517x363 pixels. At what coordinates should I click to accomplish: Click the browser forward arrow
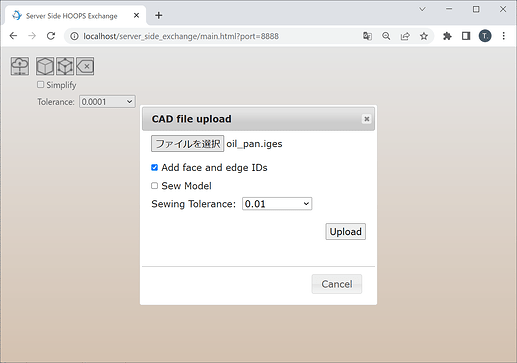click(32, 36)
